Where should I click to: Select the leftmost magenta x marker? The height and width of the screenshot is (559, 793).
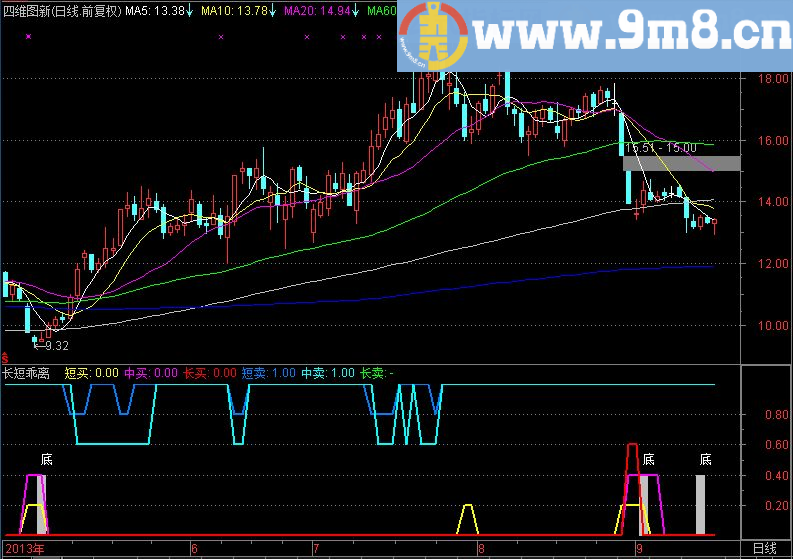(28, 36)
